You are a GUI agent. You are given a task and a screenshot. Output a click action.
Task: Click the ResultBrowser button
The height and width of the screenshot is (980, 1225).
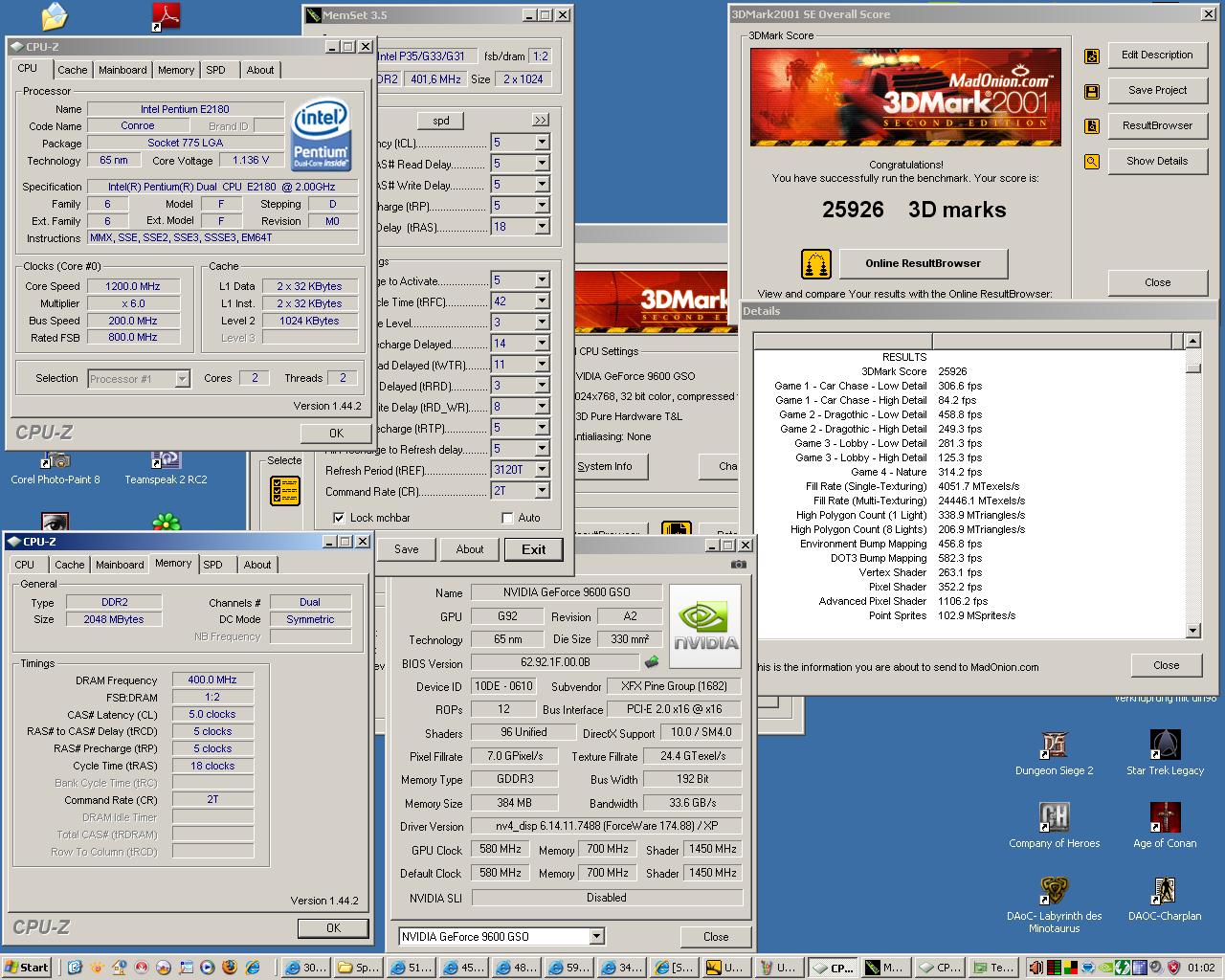pos(1157,125)
